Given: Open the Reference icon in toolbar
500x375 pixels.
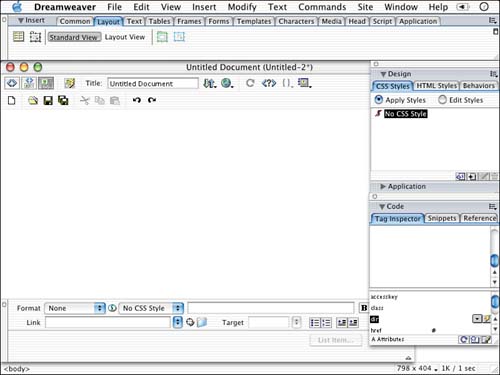Looking at the screenshot, I should click(269, 83).
